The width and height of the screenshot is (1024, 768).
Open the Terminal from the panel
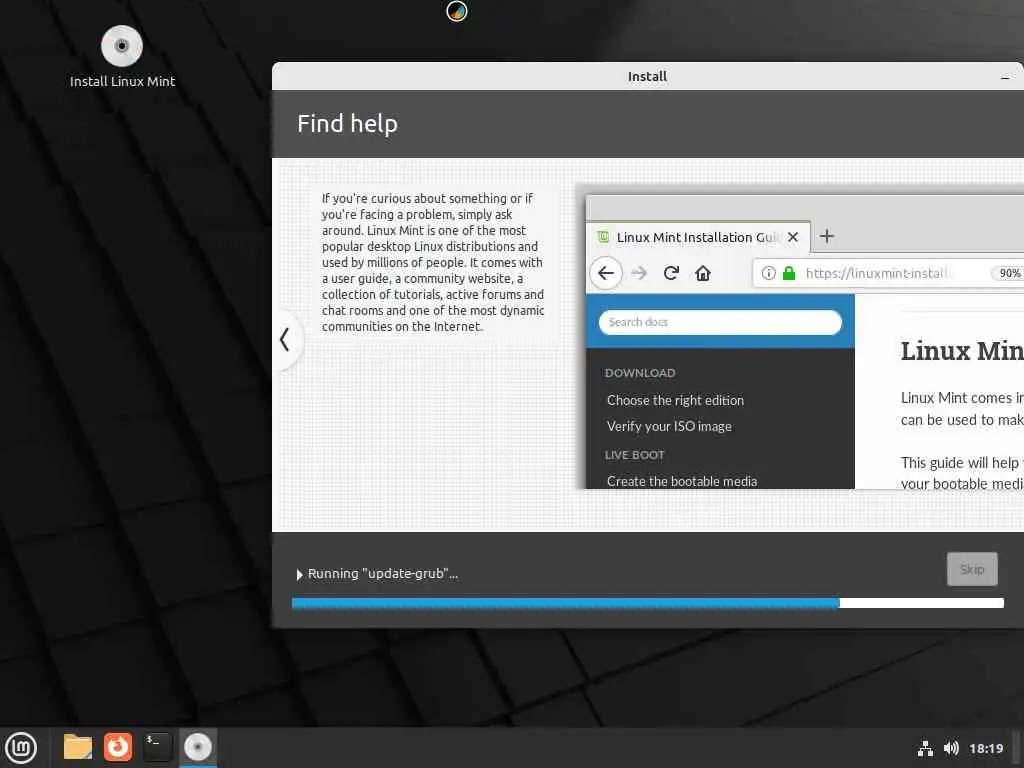coord(157,747)
